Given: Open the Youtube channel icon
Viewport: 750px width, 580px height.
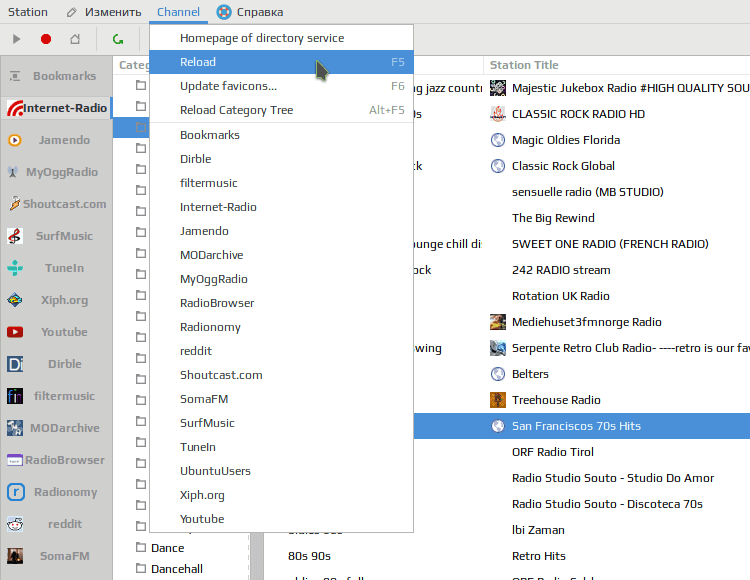Looking at the screenshot, I should (15, 332).
